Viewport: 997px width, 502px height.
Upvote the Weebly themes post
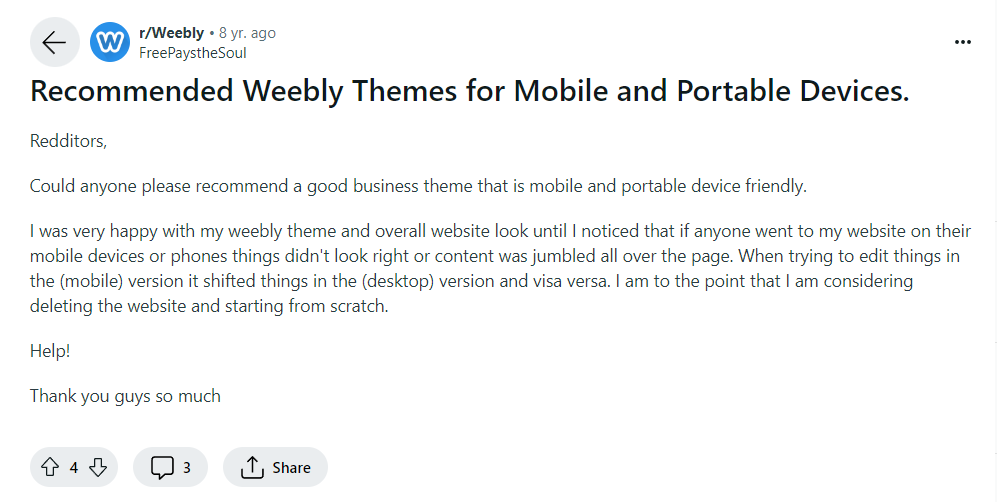[49, 467]
